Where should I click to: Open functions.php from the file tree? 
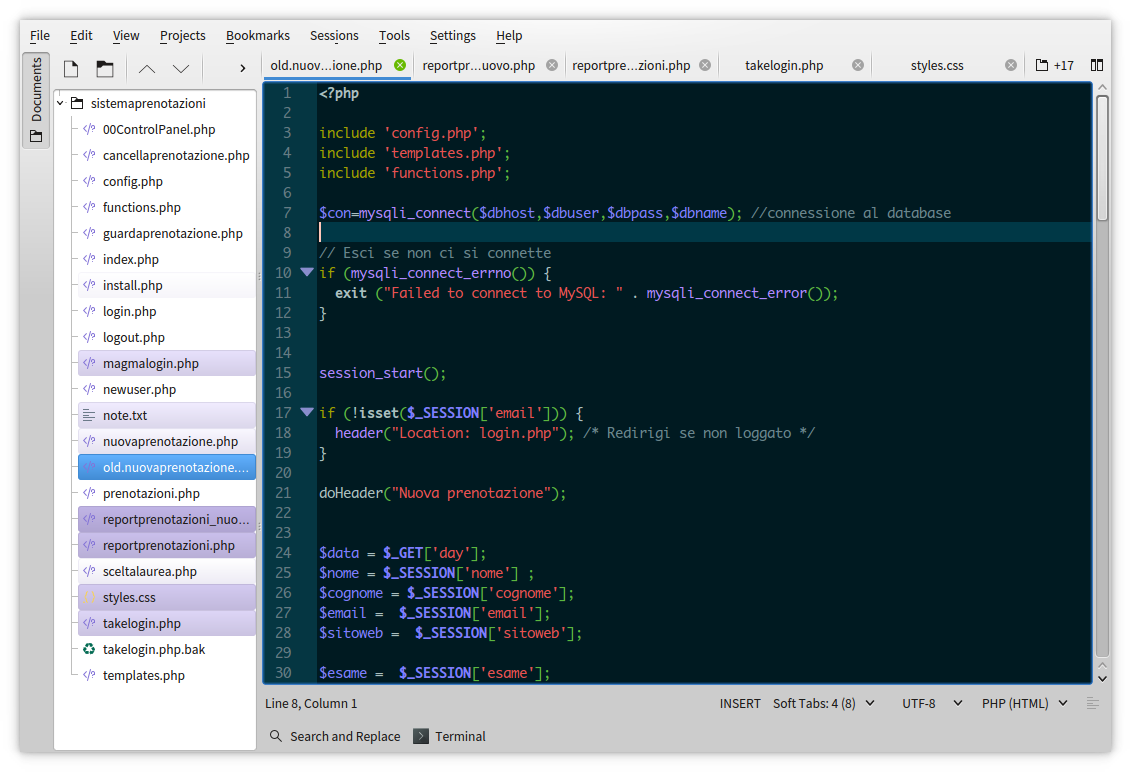(167, 207)
